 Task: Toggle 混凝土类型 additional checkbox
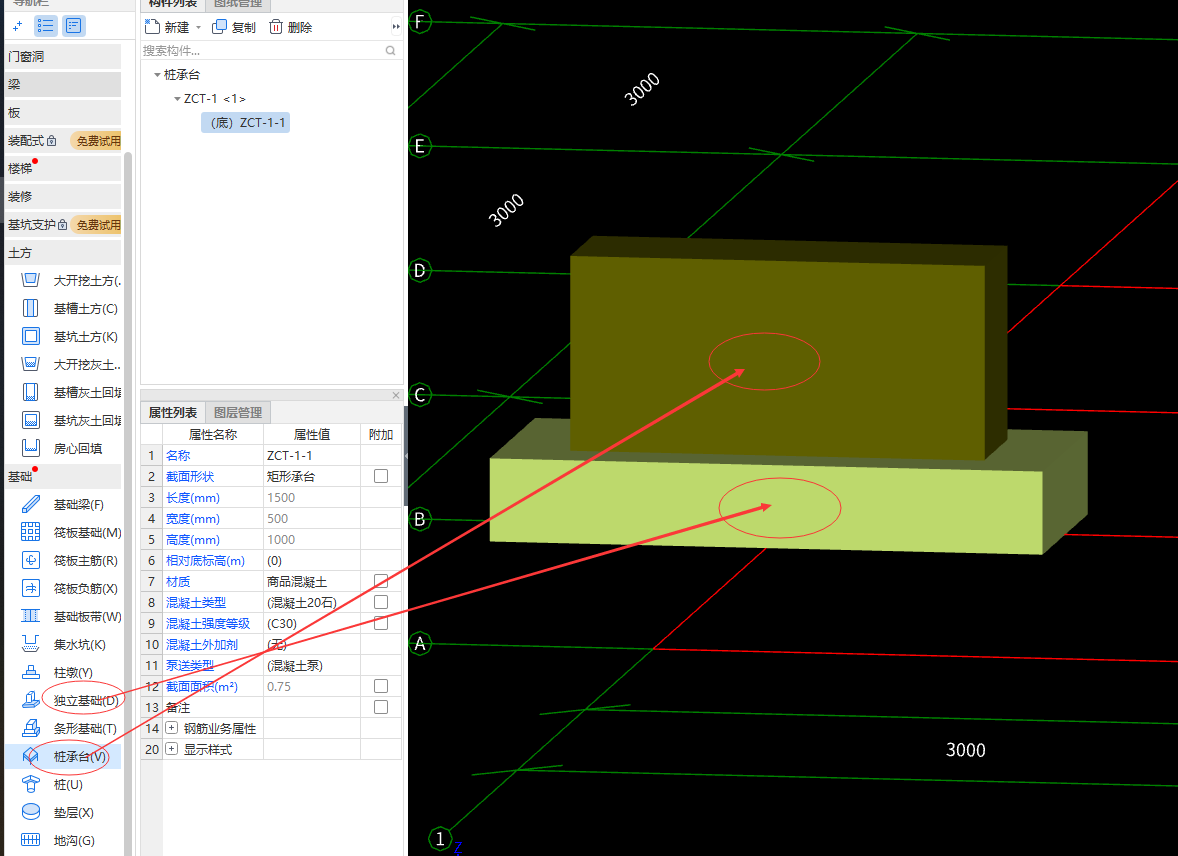pyautogui.click(x=381, y=602)
